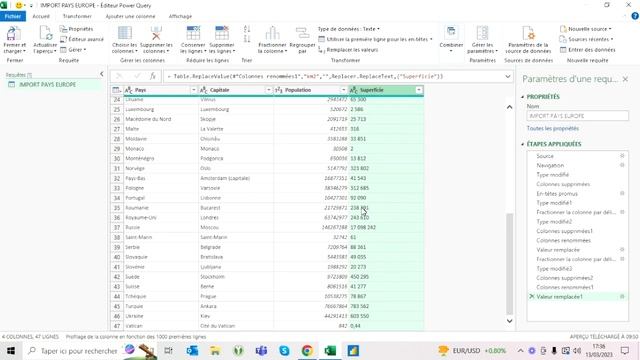Image resolution: width=640 pixels, height=360 pixels.
Task: Click Supprimer les lignes icon
Action: [x=222, y=33]
